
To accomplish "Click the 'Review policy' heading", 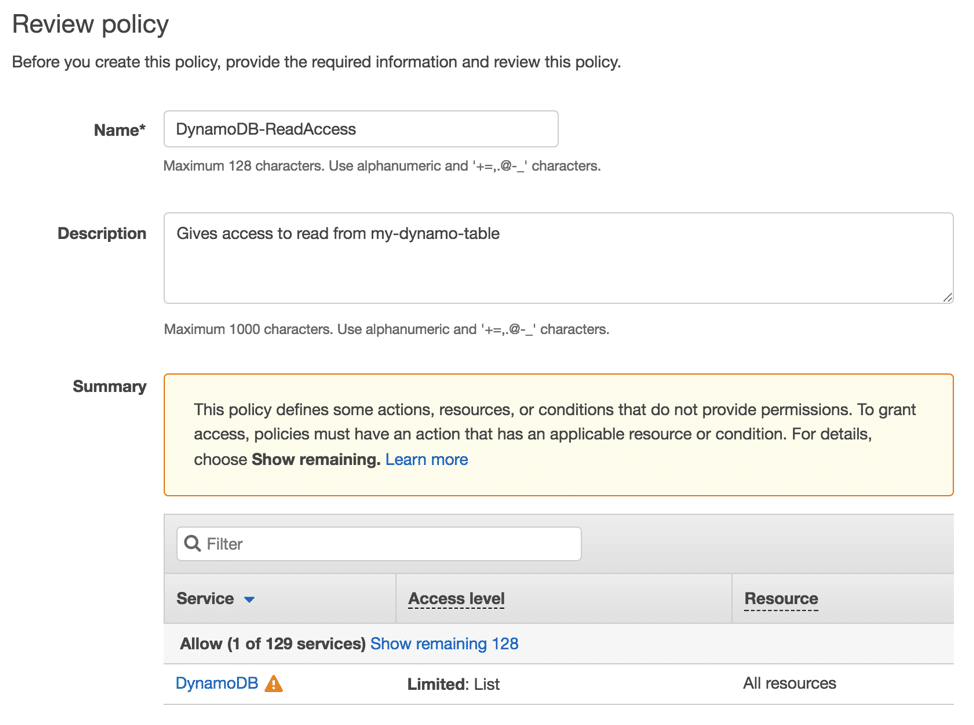I will coord(91,25).
